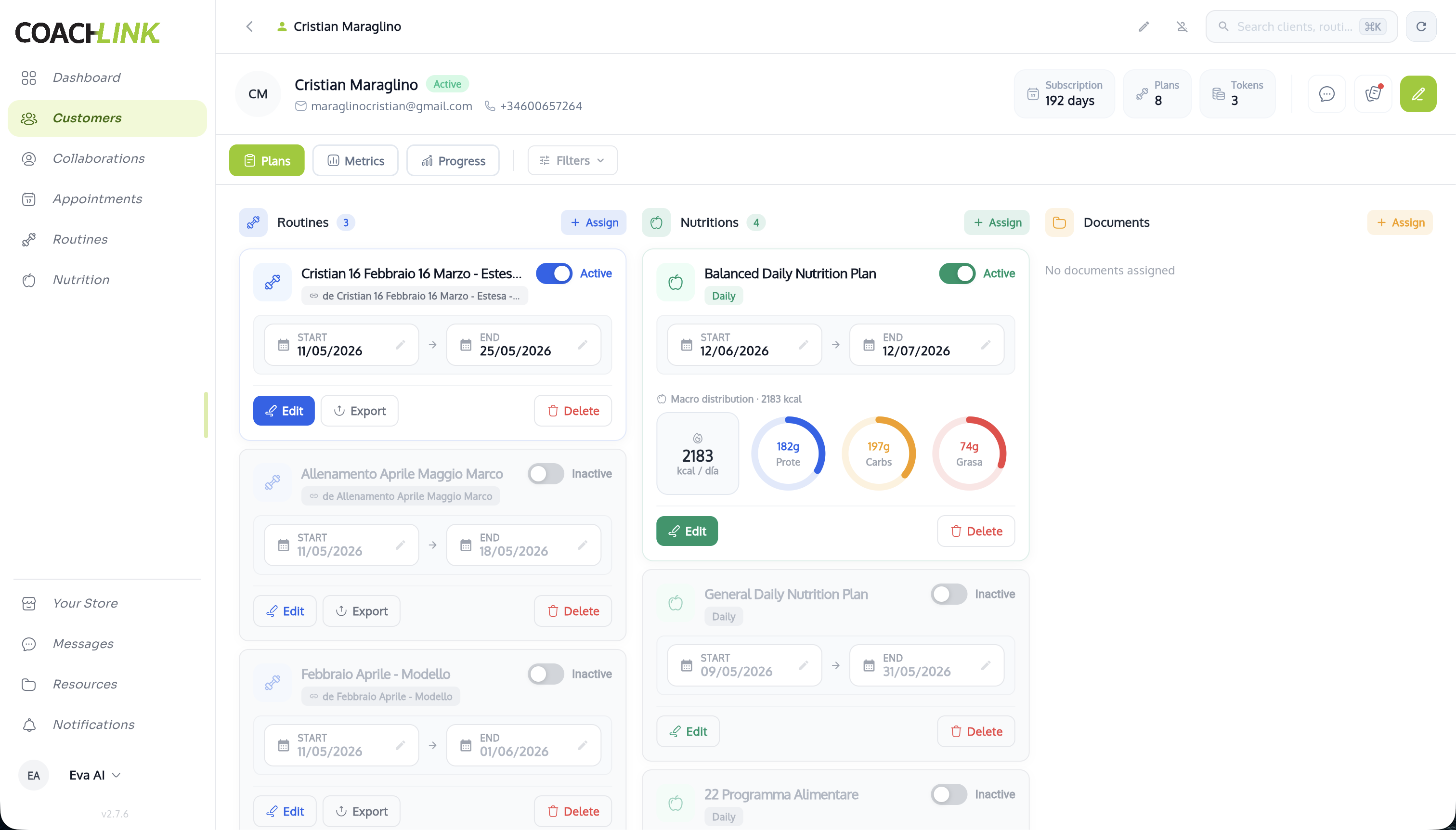Open Customers in sidebar
1456x830 pixels.
[107, 118]
